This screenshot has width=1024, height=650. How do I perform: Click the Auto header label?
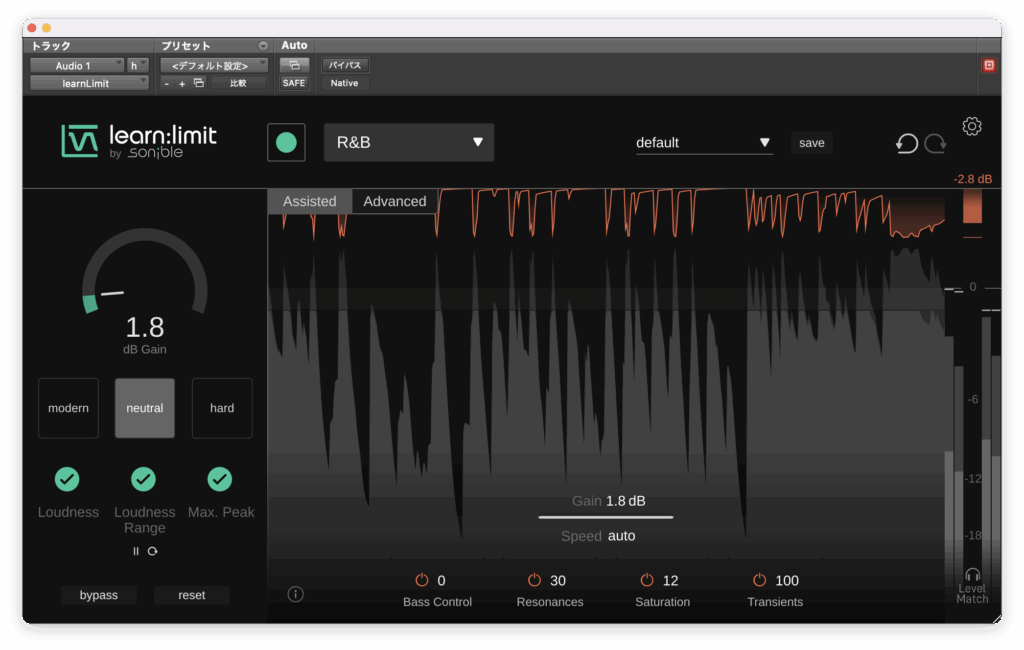pyautogui.click(x=294, y=45)
